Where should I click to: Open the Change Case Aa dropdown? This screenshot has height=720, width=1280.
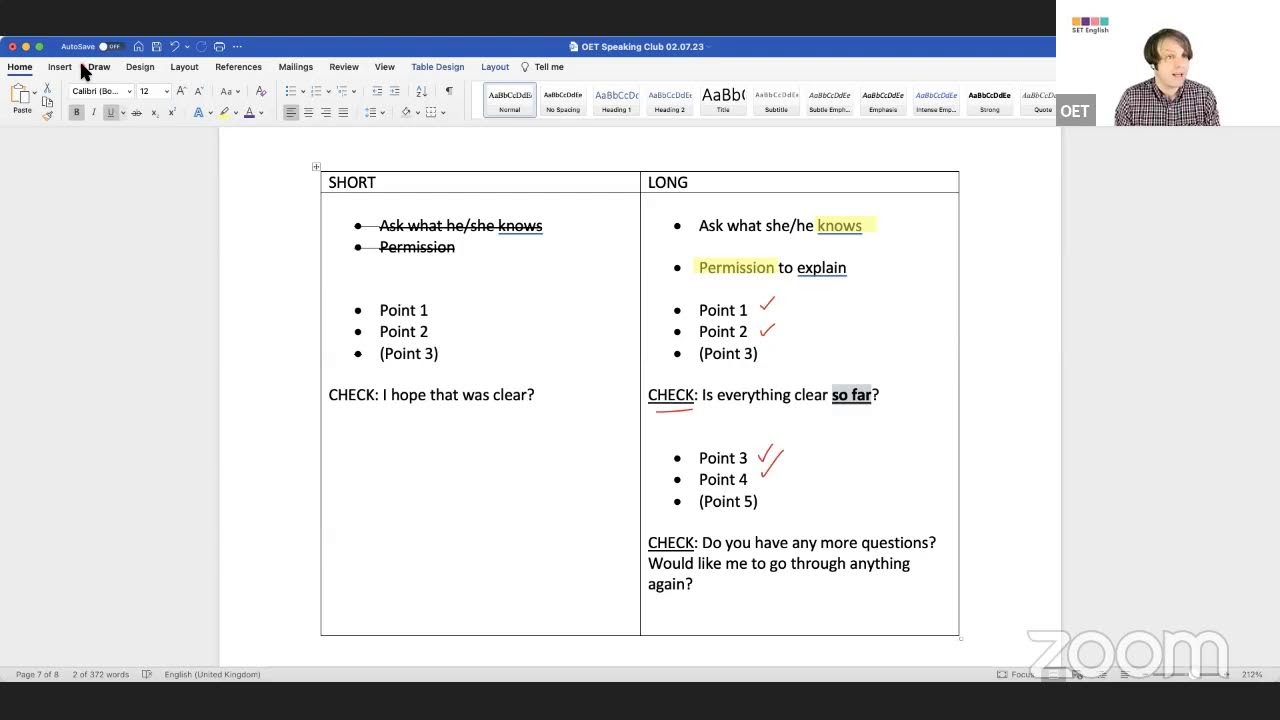229,91
